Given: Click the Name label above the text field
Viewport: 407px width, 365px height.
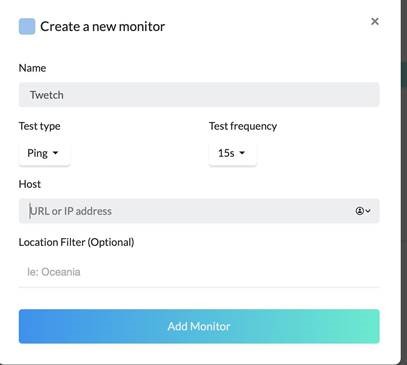Looking at the screenshot, I should [32, 68].
